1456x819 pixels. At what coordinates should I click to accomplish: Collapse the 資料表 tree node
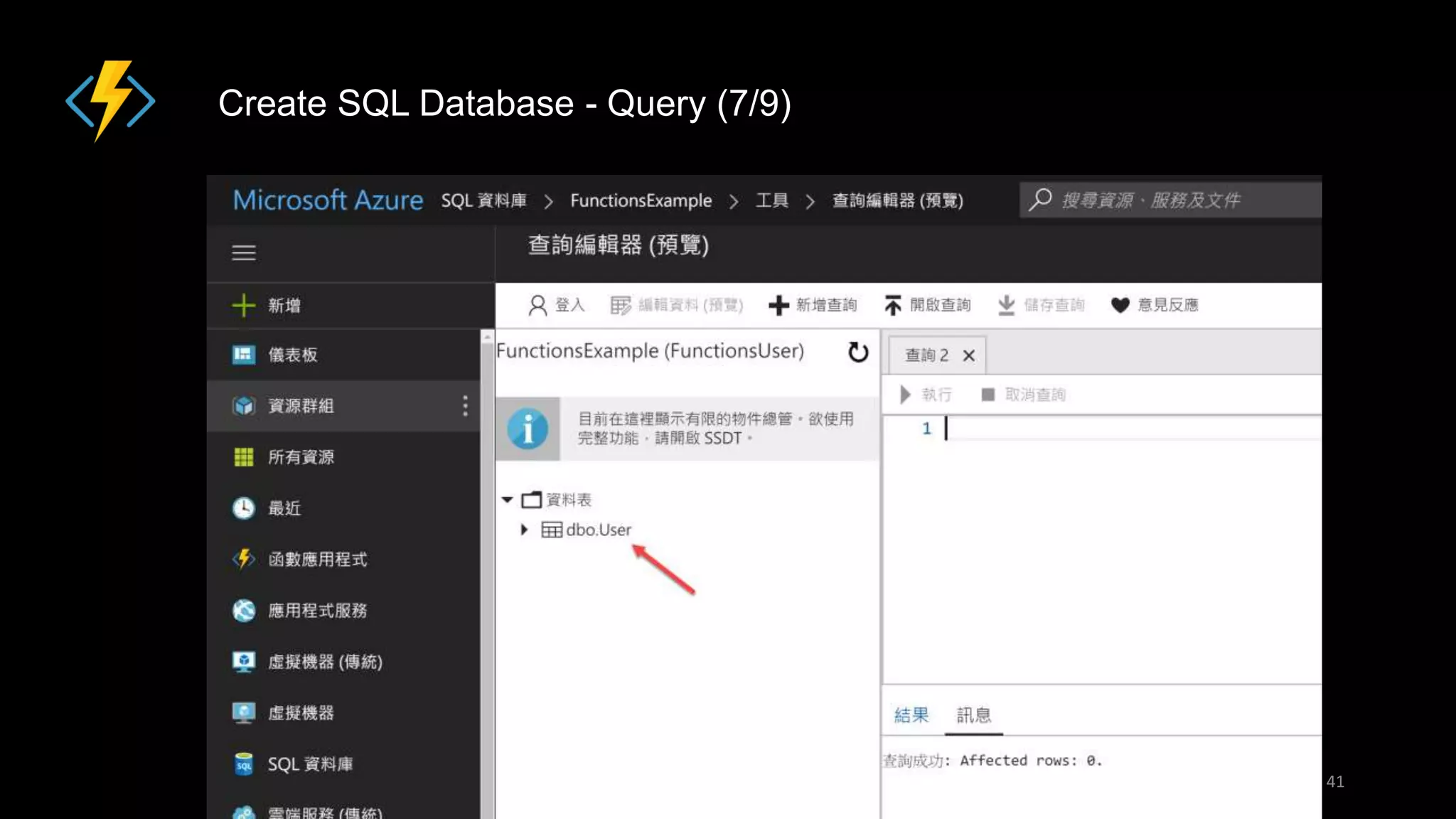[x=507, y=500]
